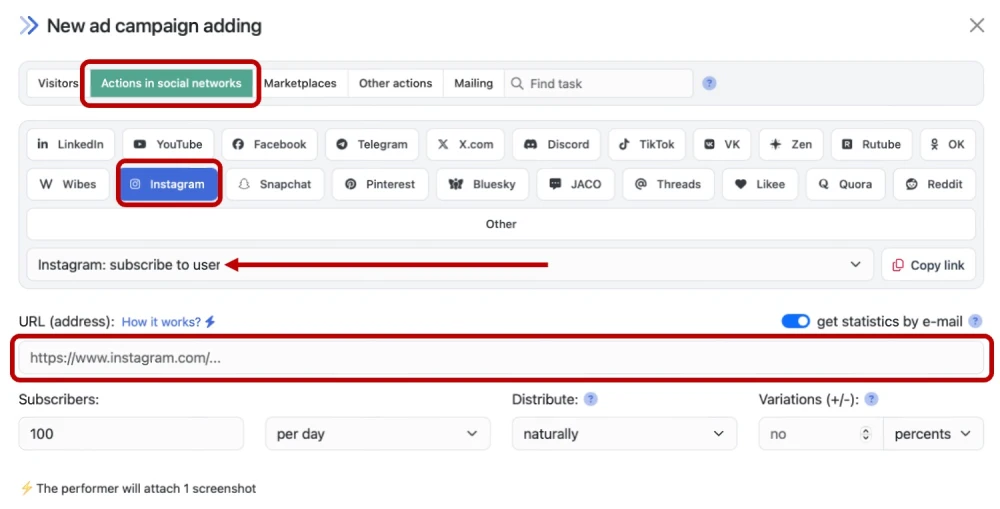This screenshot has width=1000, height=509.
Task: Pick the Bluesky network option
Action: pos(483,184)
